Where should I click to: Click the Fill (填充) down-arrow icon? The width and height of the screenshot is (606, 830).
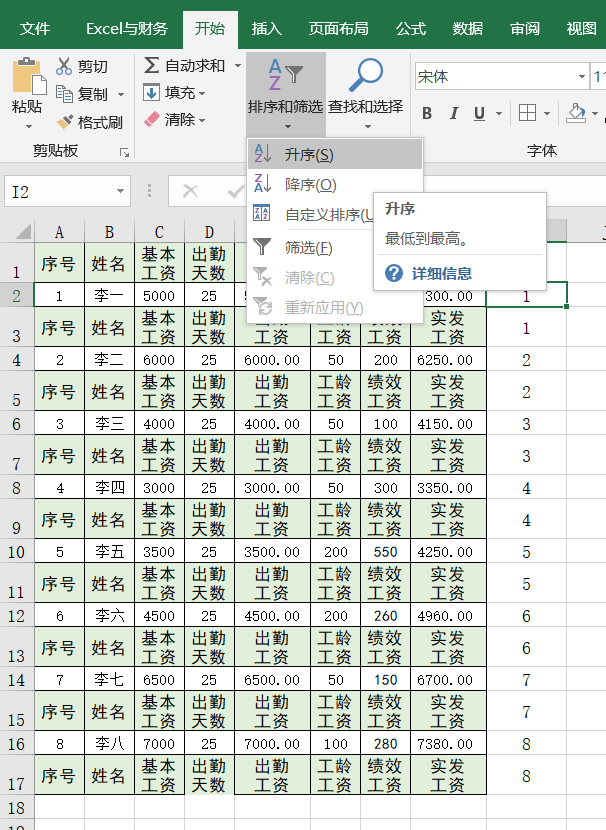click(151, 93)
